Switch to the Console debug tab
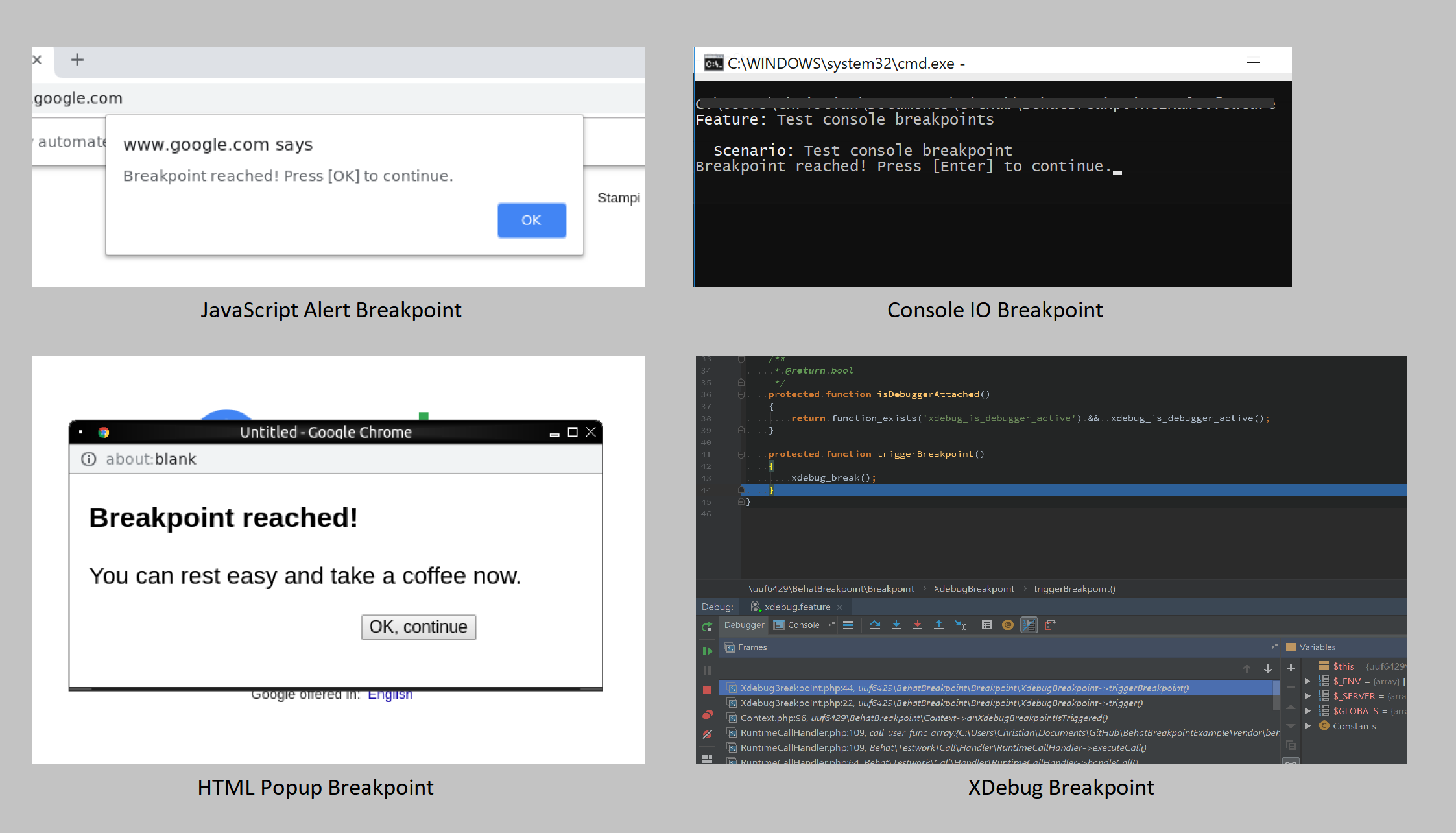The image size is (1456, 833). point(803,625)
